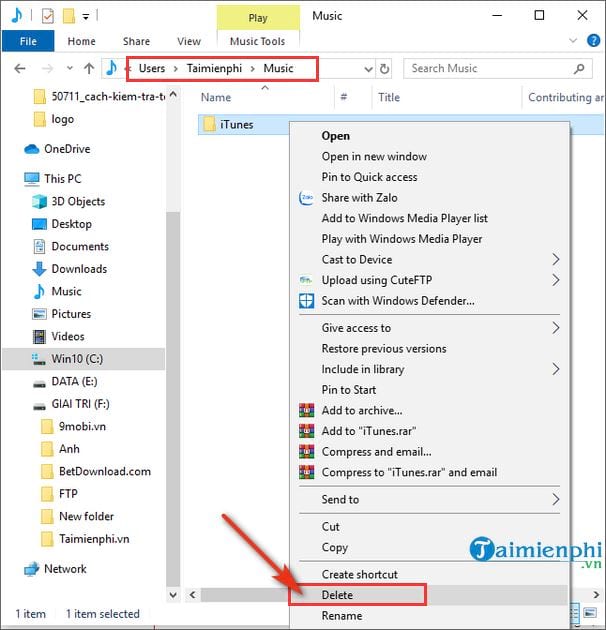
Task: Switch to the Share ribbon tab
Action: 137,41
